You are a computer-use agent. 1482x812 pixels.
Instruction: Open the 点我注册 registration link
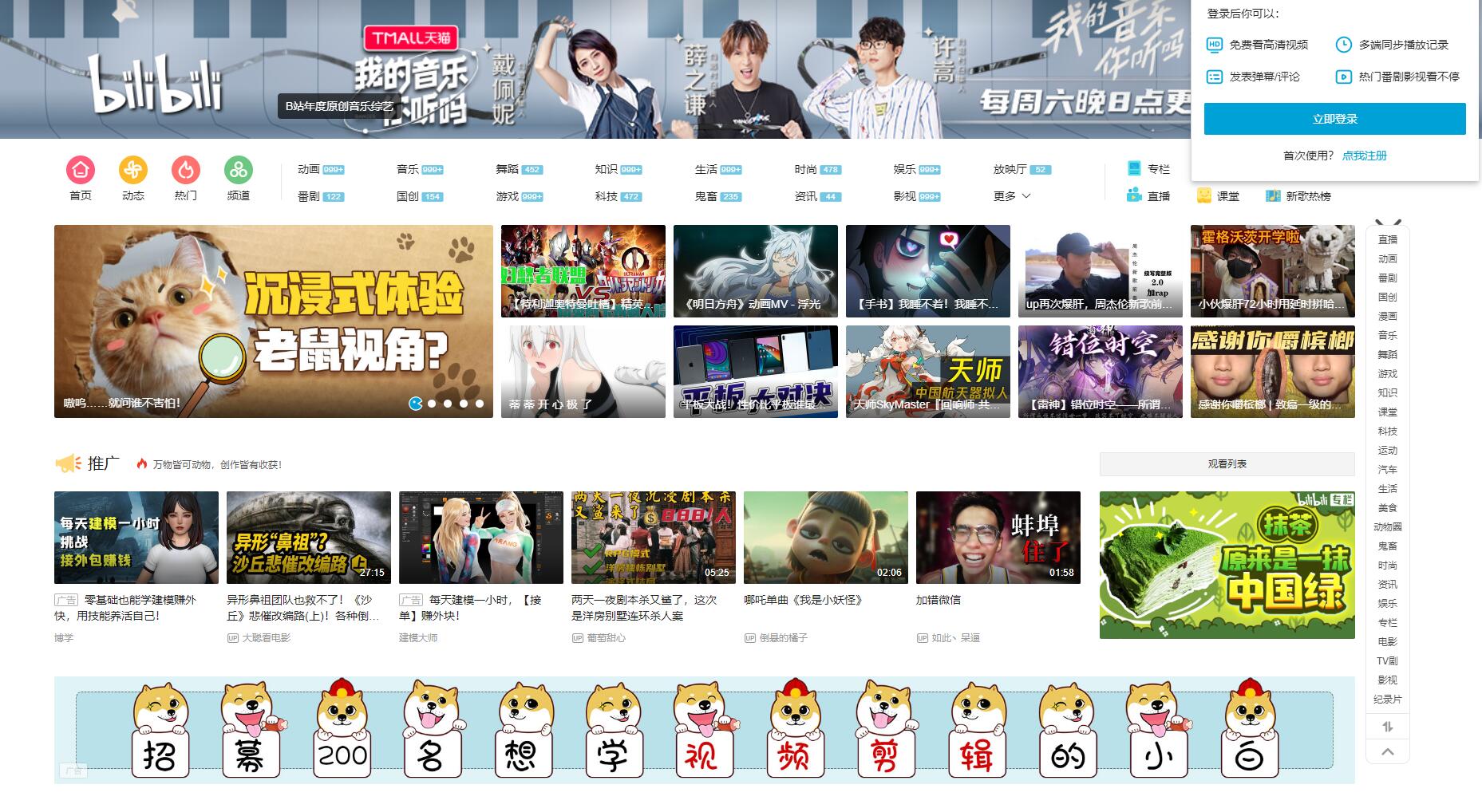pyautogui.click(x=1365, y=156)
